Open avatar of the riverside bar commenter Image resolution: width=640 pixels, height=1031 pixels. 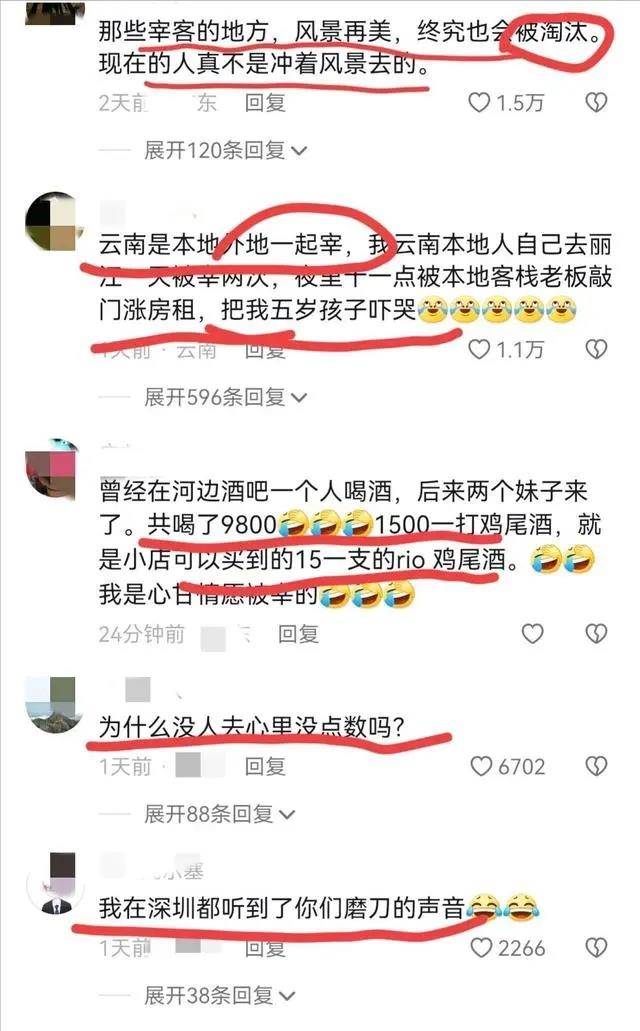click(54, 468)
